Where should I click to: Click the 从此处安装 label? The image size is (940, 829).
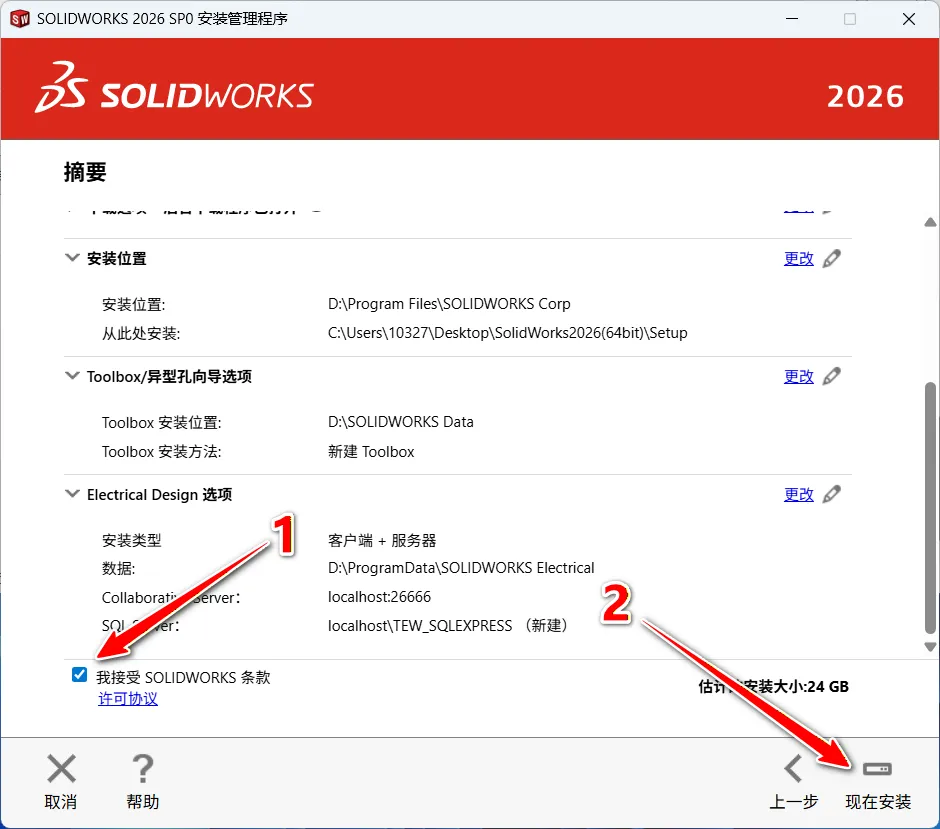pos(141,333)
